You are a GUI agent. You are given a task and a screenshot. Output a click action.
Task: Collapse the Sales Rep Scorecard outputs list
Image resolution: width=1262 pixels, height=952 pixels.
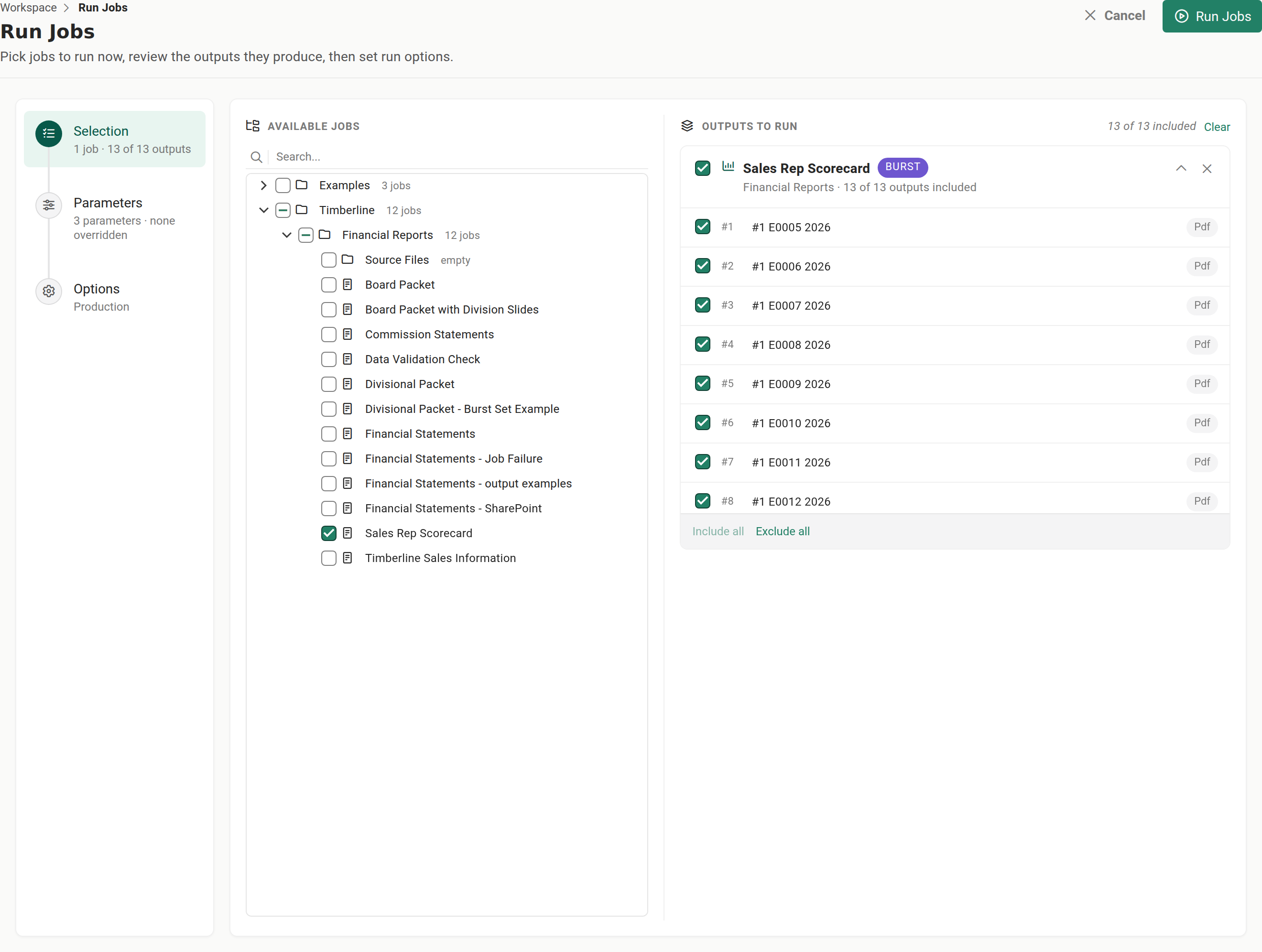coord(1181,168)
